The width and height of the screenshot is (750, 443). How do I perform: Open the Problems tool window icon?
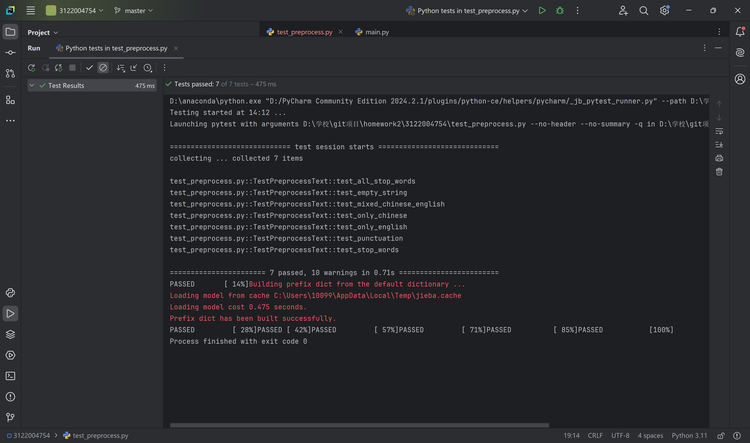[11, 397]
